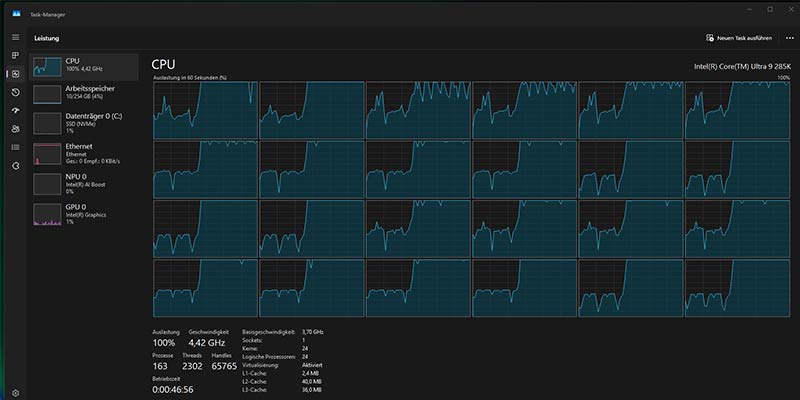800x400 pixels.
Task: Open the startup apps speedometer icon
Action: point(15,111)
